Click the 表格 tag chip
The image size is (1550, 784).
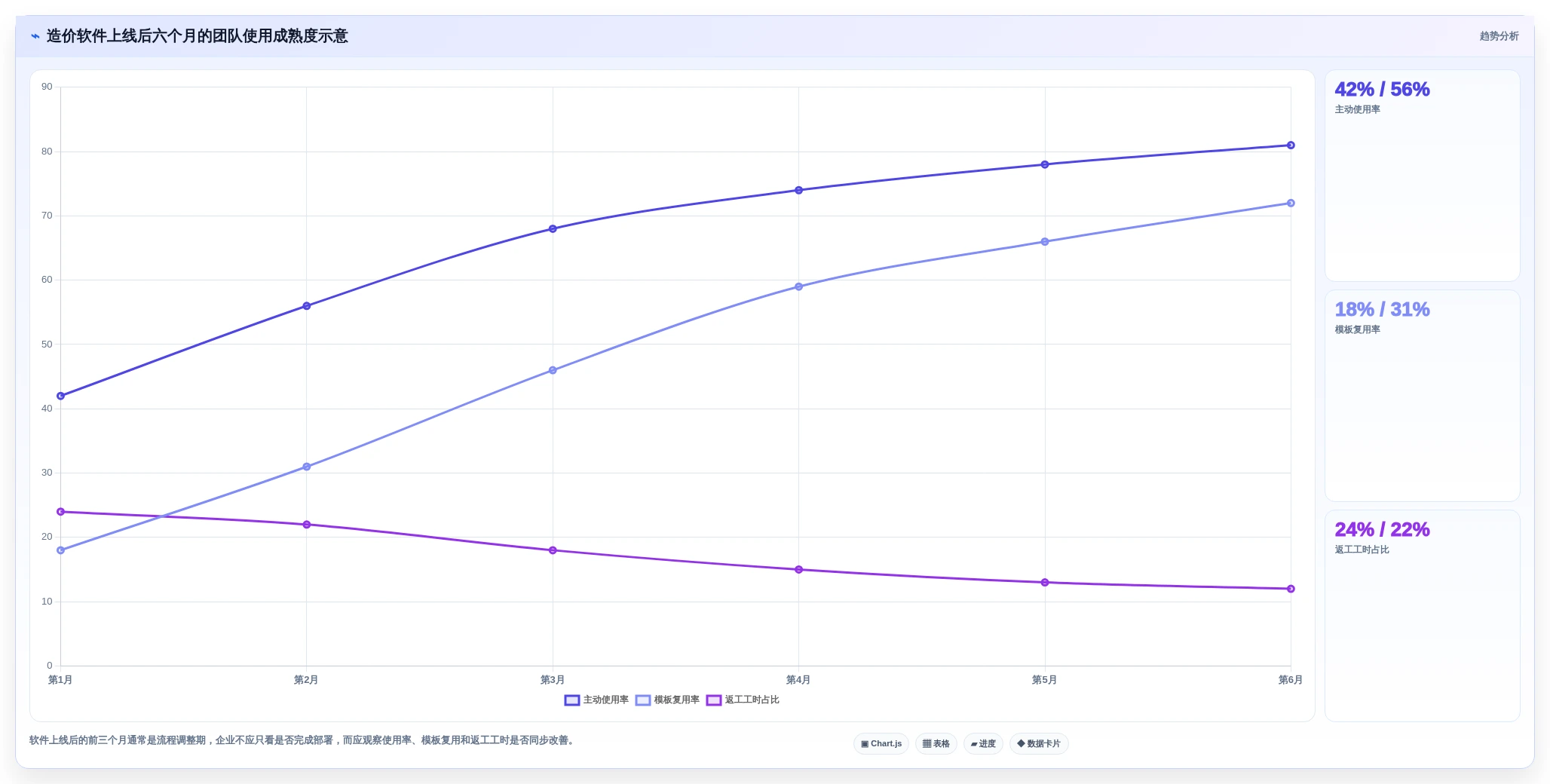[x=936, y=744]
